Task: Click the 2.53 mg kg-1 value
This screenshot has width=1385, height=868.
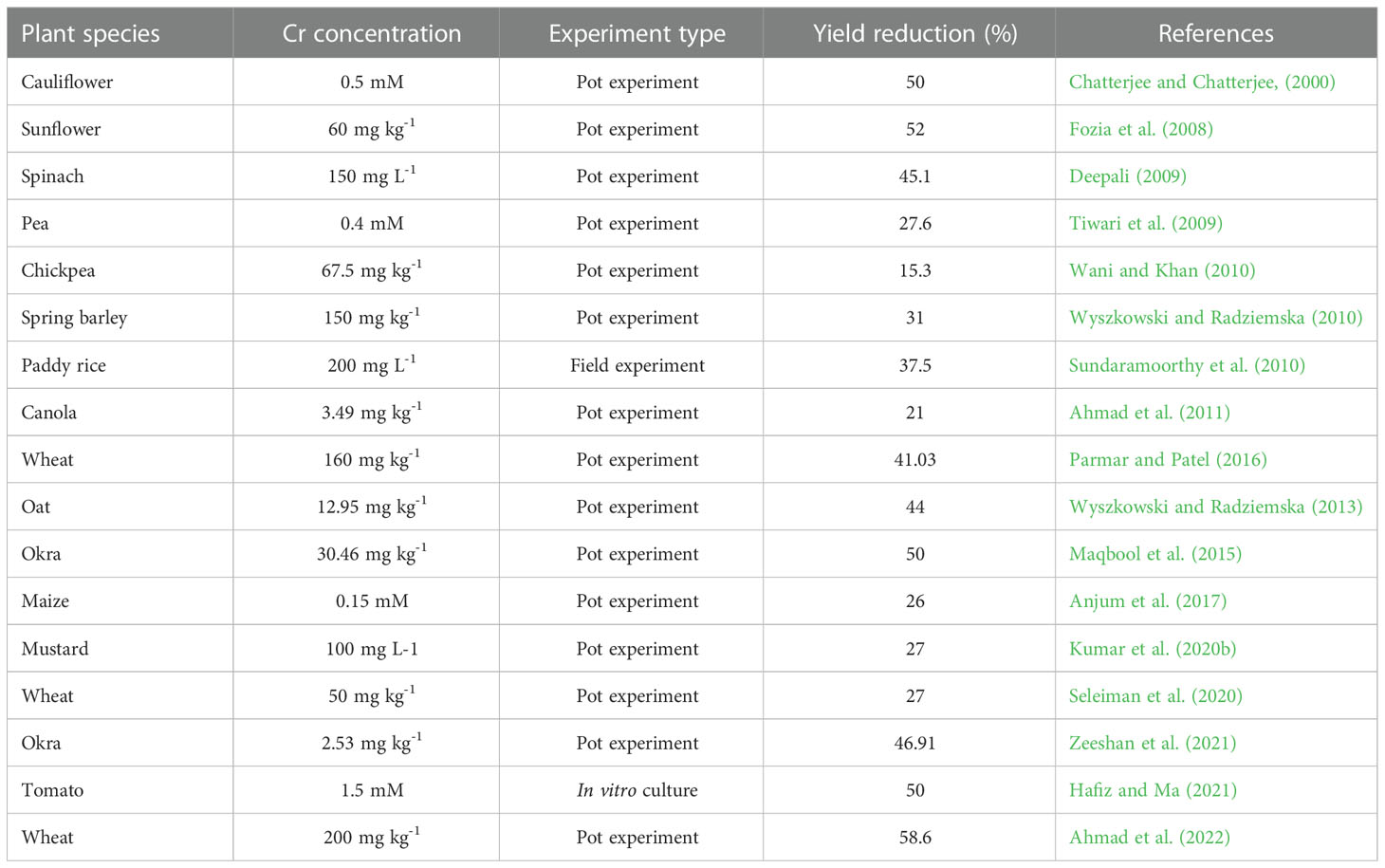Action: (372, 742)
